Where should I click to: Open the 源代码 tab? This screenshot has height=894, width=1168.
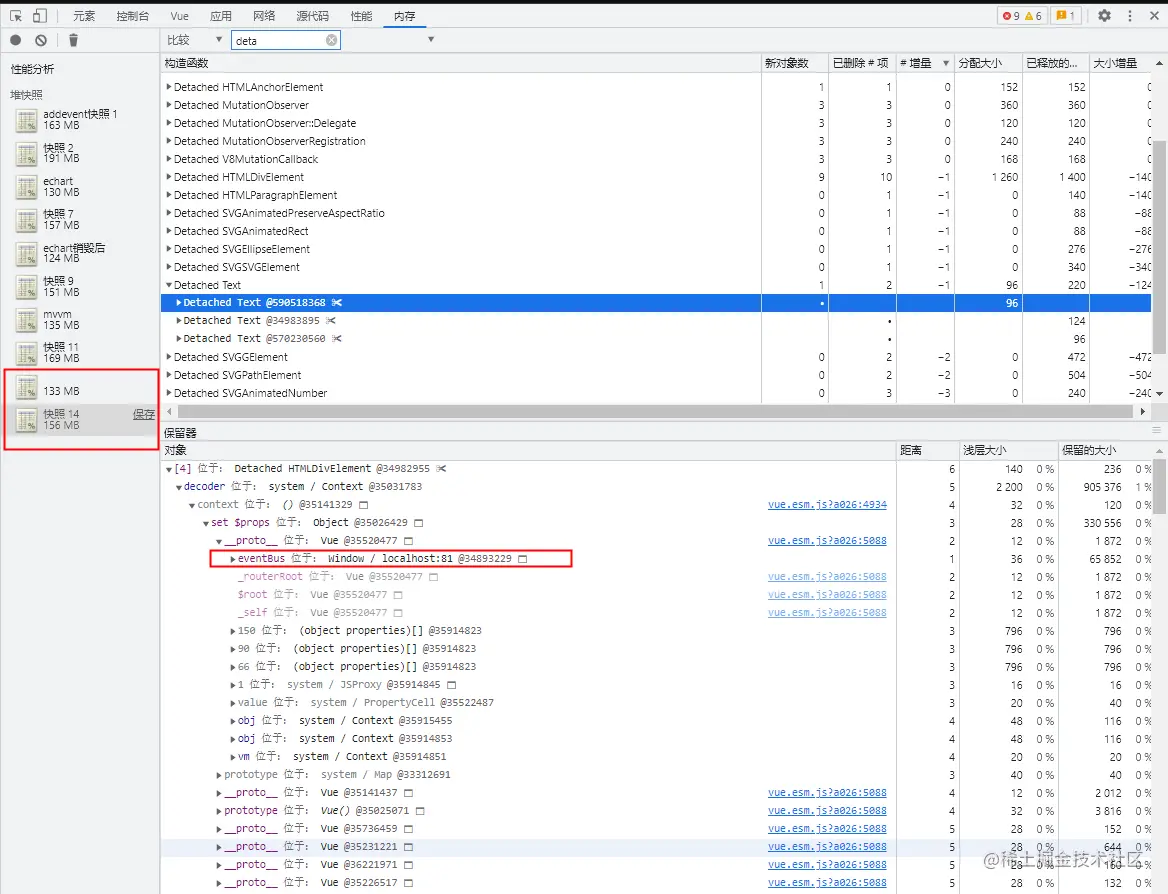click(x=312, y=16)
